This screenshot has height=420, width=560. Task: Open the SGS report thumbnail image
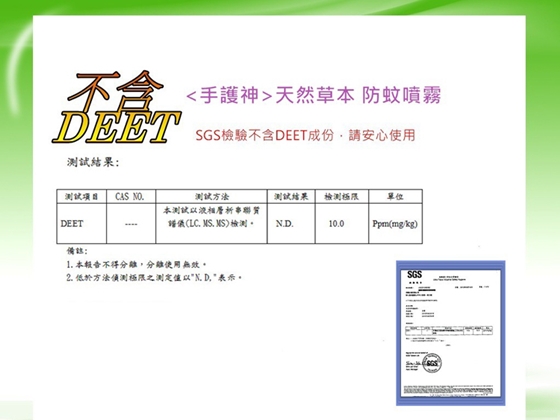click(450, 333)
